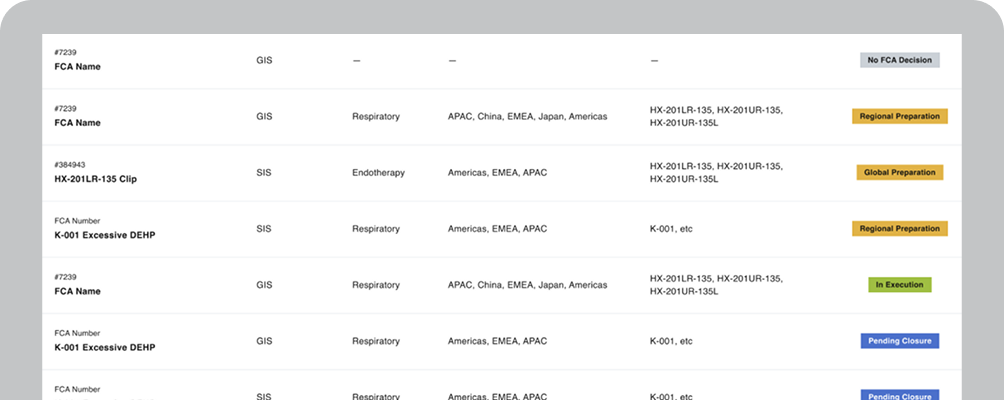Select the Endotherapy category cell

coord(378,173)
